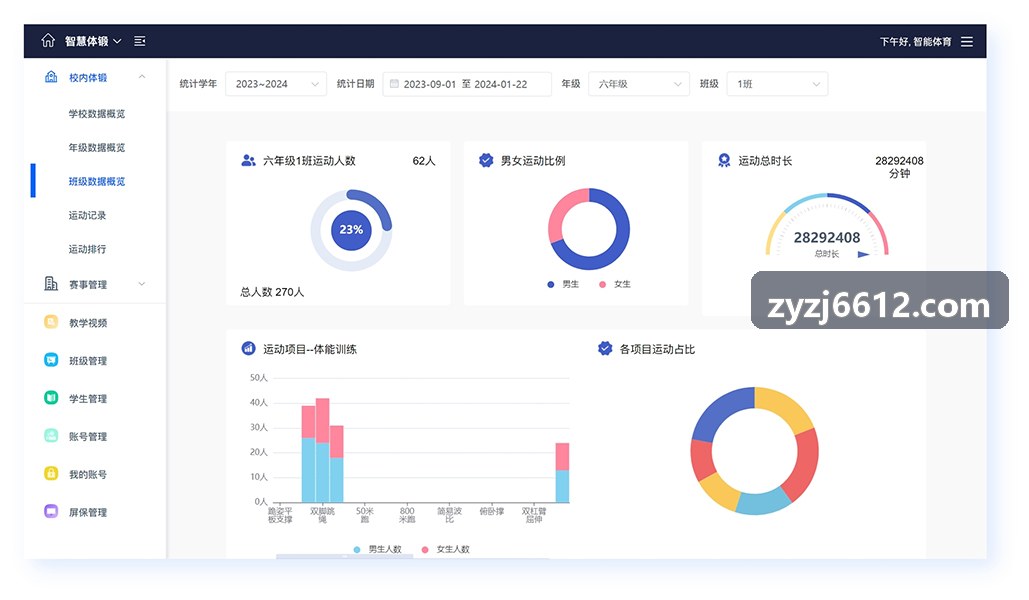The height and width of the screenshot is (600, 1029).
Task: Open the 班级 1班 dropdown
Action: click(777, 84)
